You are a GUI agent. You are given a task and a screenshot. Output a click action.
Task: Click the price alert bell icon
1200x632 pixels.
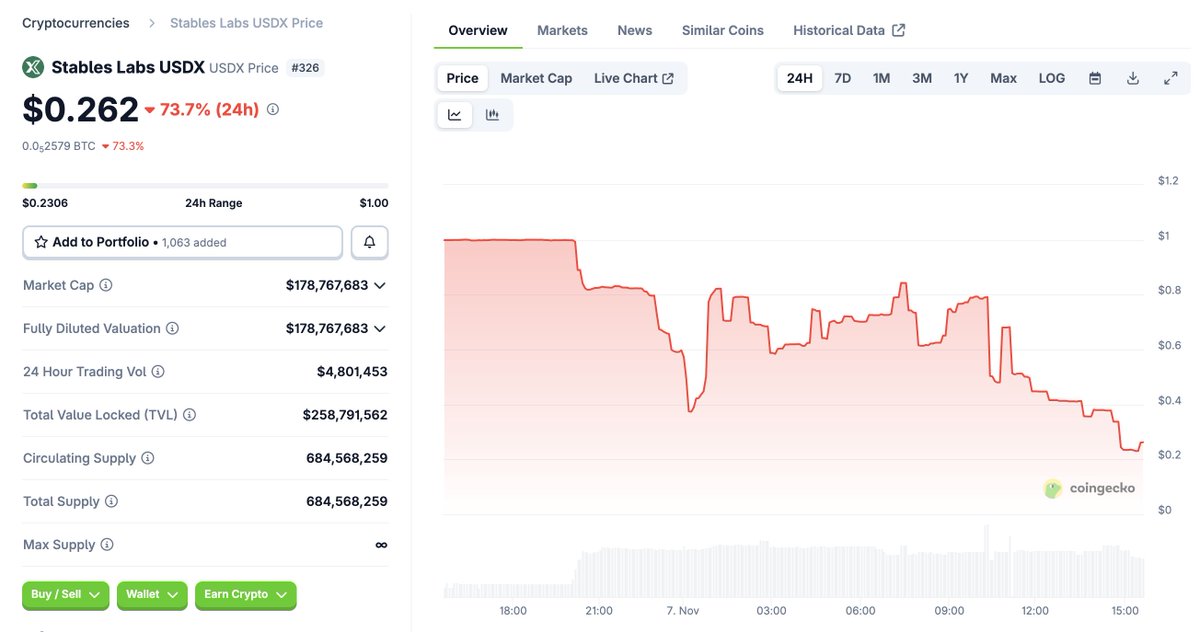[370, 242]
